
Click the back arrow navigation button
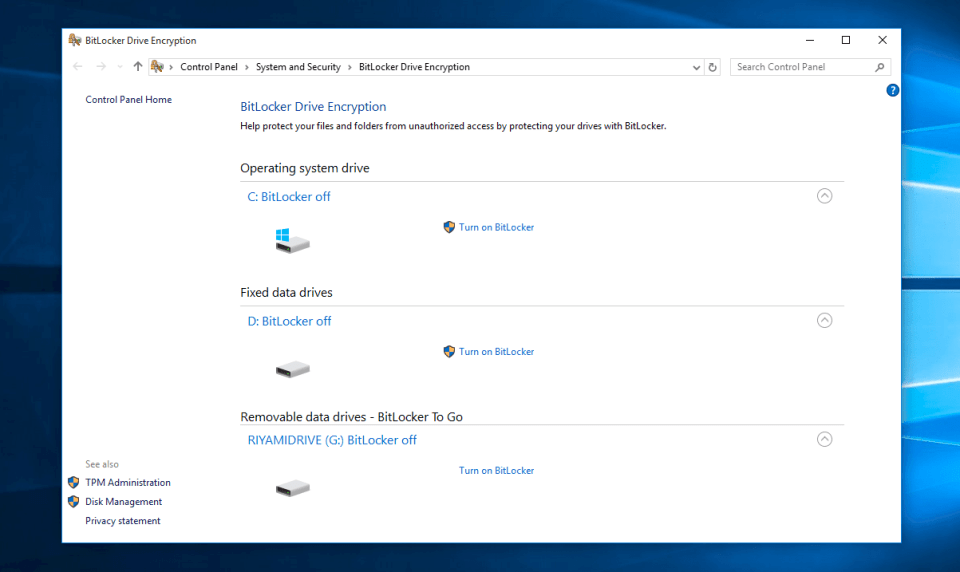click(78, 67)
